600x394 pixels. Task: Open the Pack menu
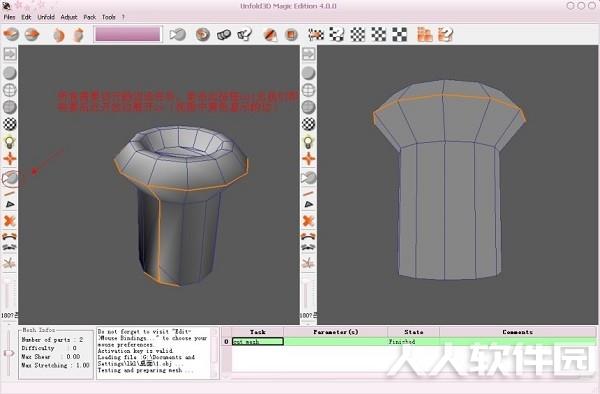(x=90, y=17)
